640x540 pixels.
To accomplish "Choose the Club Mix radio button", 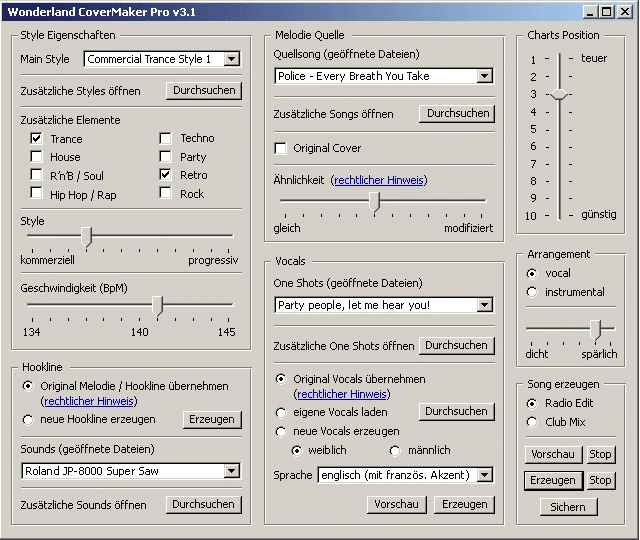I will point(532,422).
